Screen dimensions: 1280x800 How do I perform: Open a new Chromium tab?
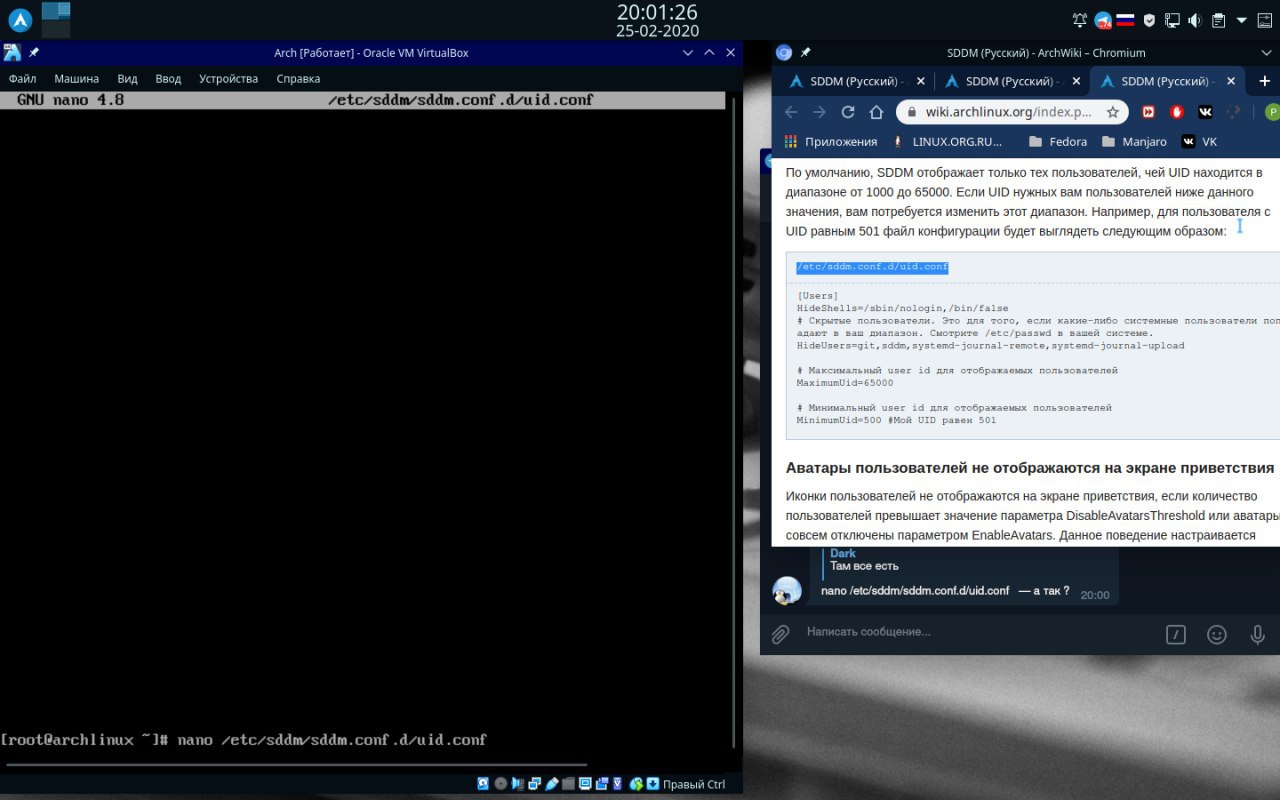[x=1265, y=81]
